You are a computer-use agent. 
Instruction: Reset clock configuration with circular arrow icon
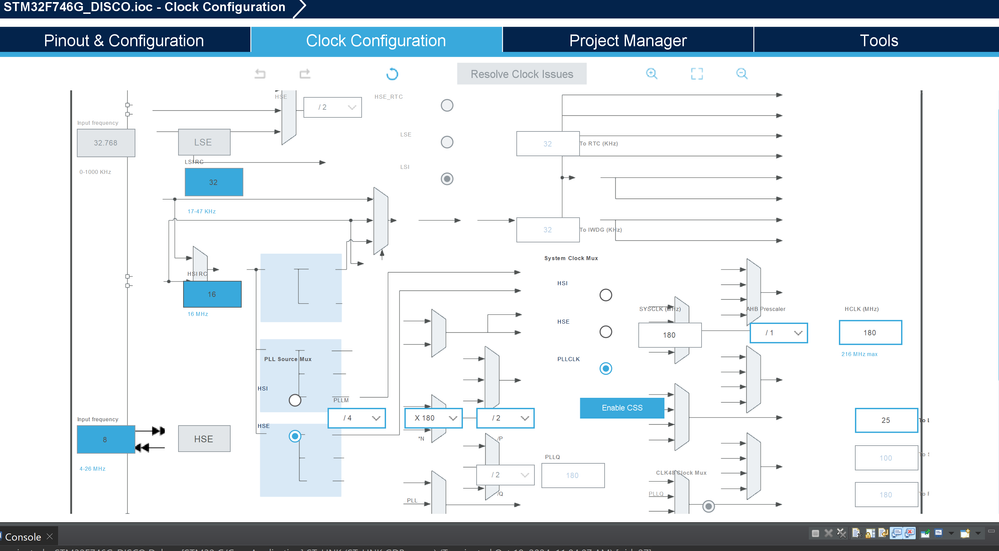tap(392, 74)
